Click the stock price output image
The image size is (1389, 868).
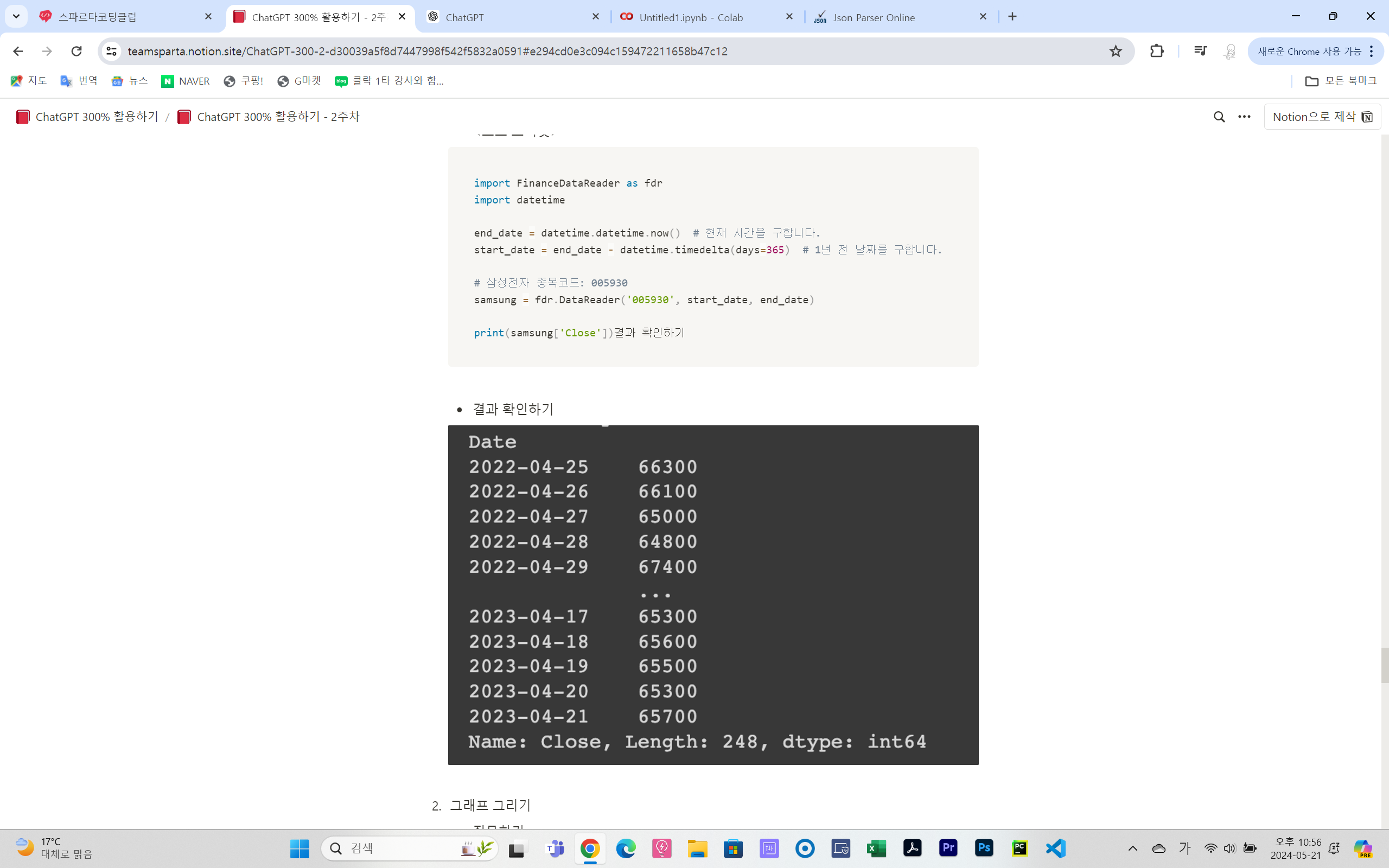(713, 595)
